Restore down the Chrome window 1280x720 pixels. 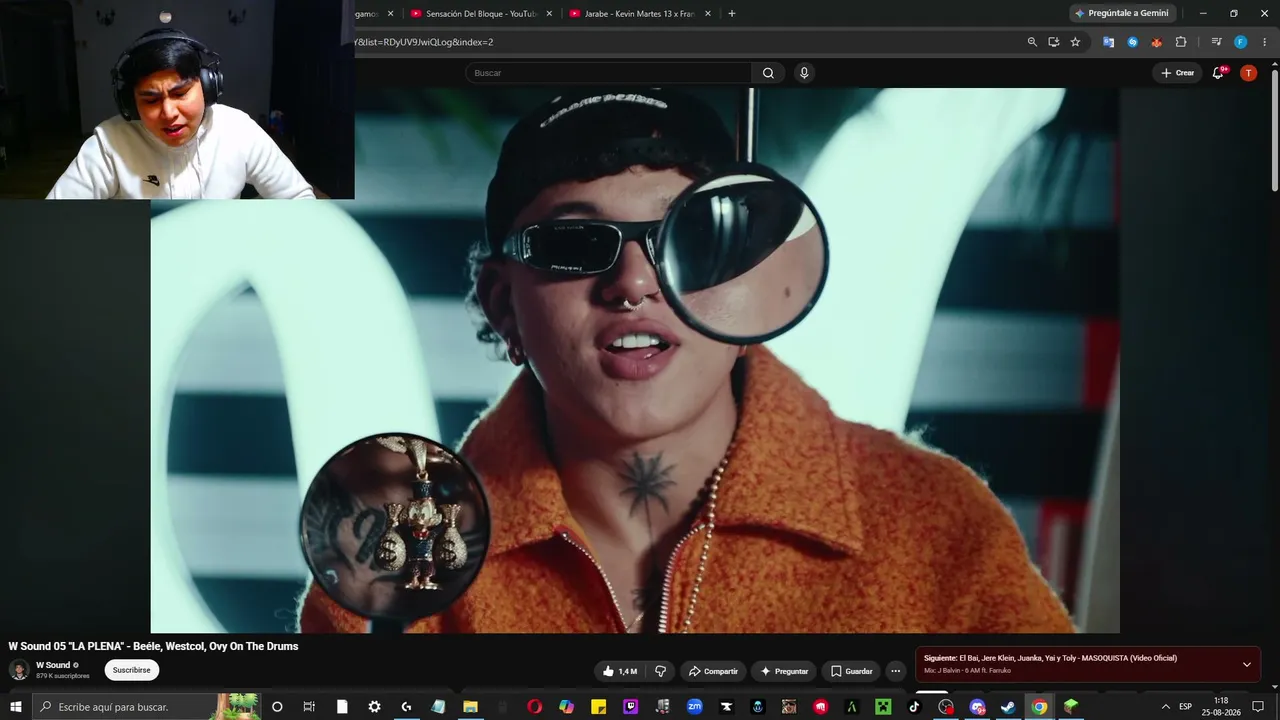[1233, 13]
